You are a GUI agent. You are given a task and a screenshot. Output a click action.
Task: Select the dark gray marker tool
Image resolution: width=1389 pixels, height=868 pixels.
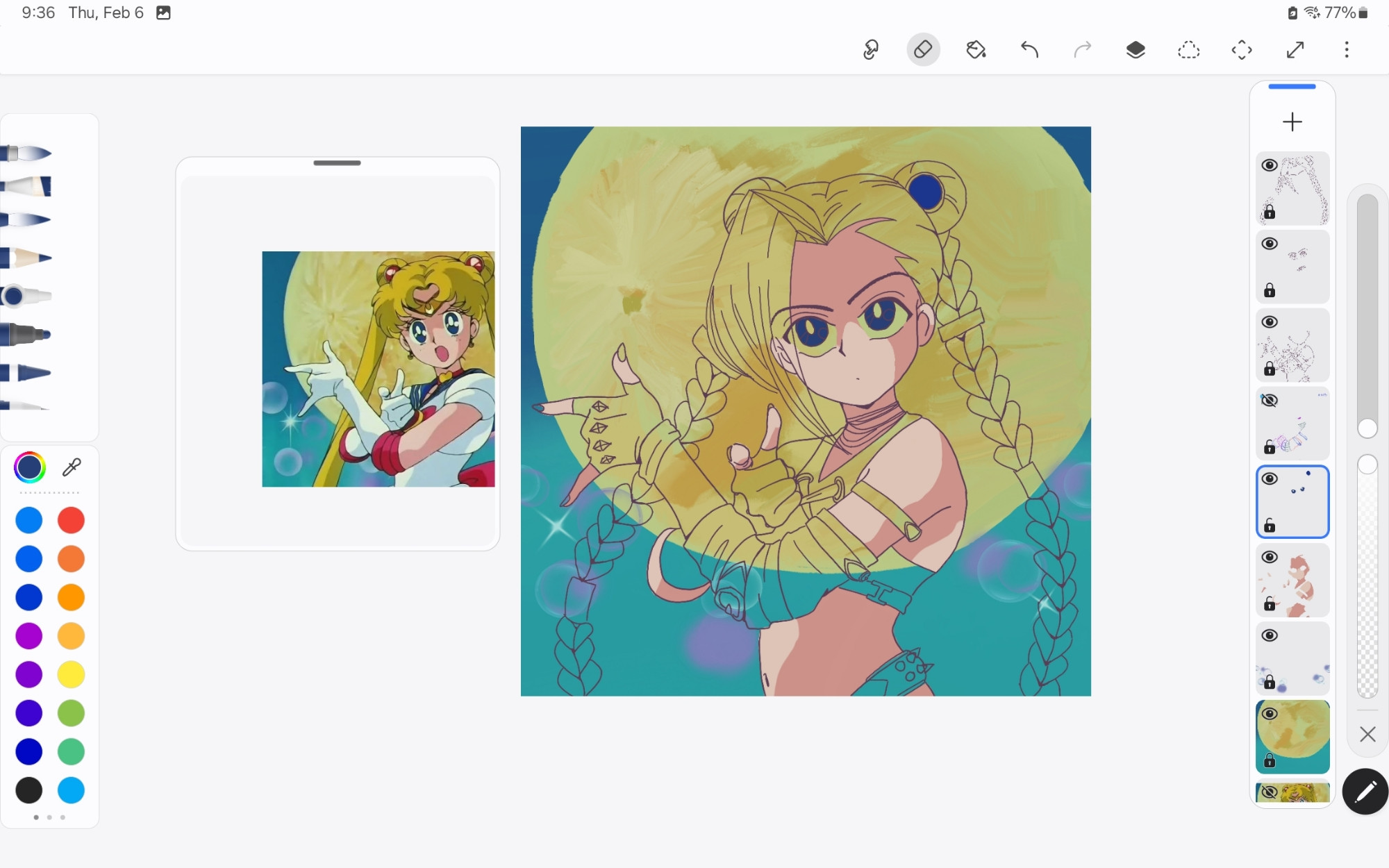coord(26,335)
